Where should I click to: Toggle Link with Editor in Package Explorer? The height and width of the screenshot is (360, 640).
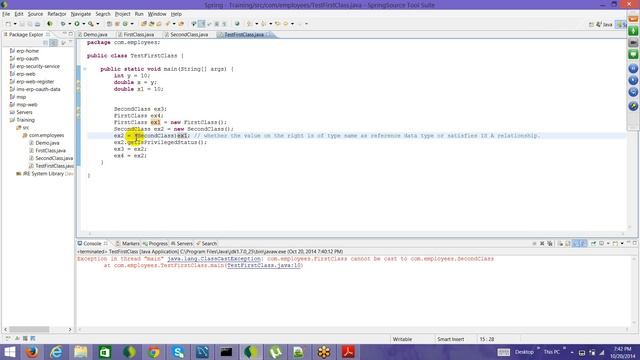coord(53,43)
